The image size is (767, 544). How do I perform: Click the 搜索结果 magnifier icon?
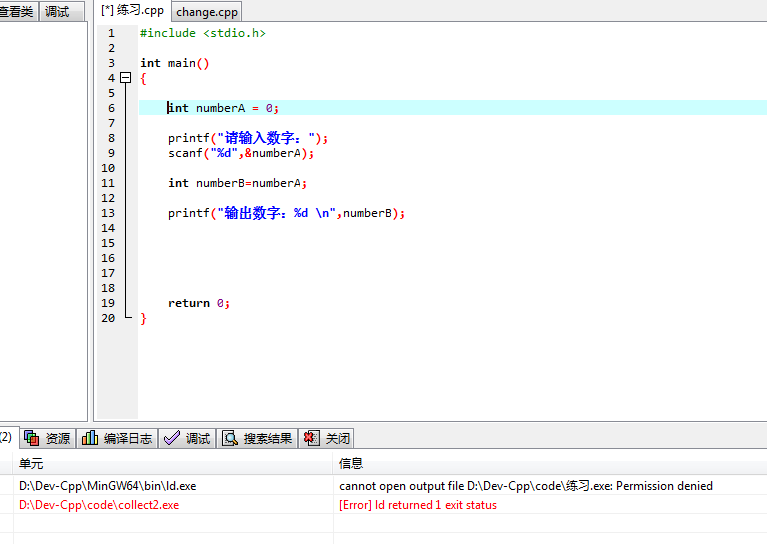[229, 438]
